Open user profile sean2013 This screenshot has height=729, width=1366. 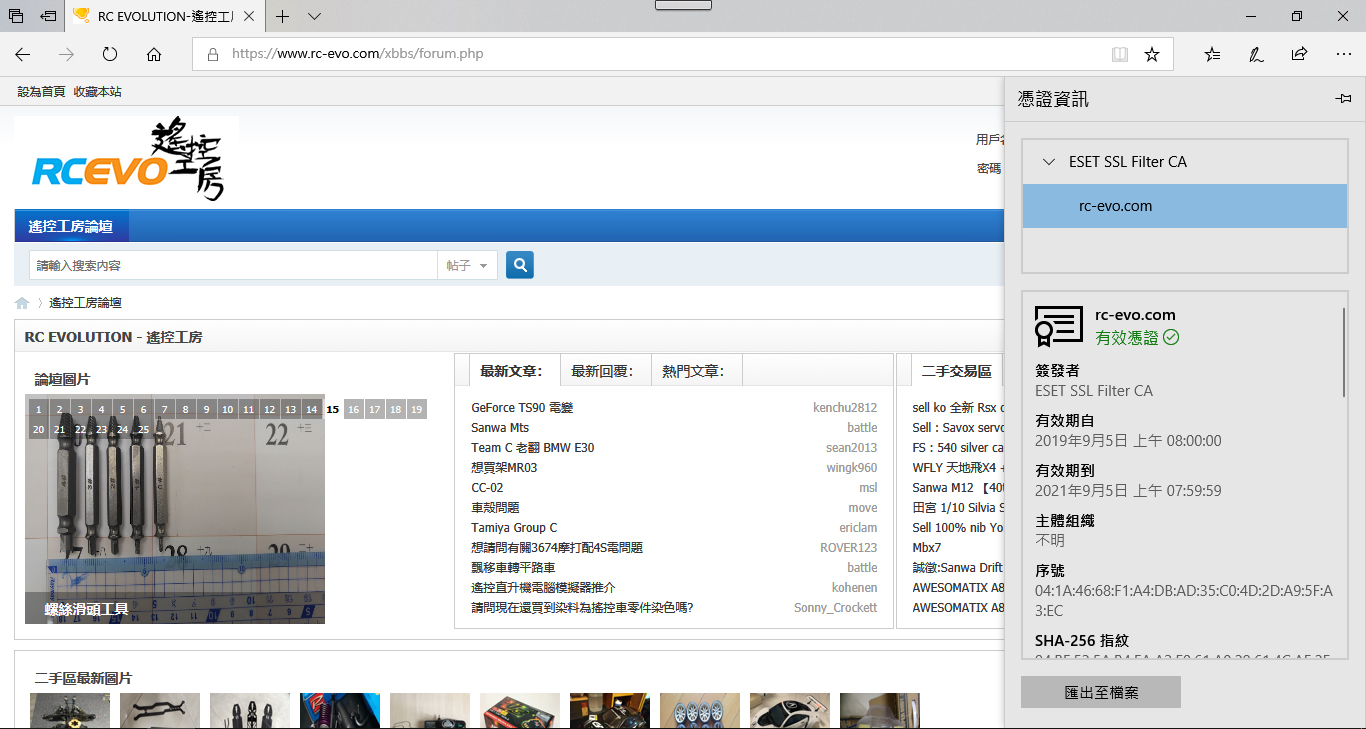(x=851, y=448)
